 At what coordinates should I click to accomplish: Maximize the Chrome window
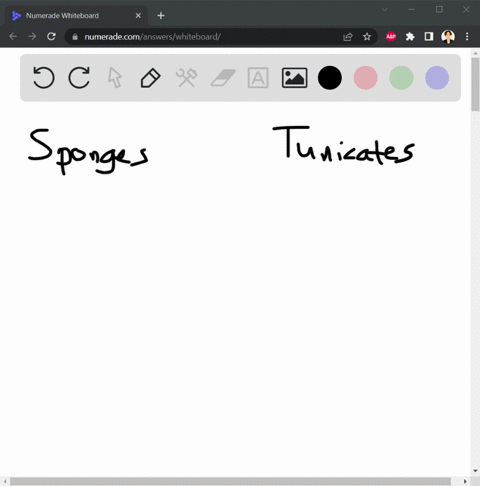coord(439,9)
